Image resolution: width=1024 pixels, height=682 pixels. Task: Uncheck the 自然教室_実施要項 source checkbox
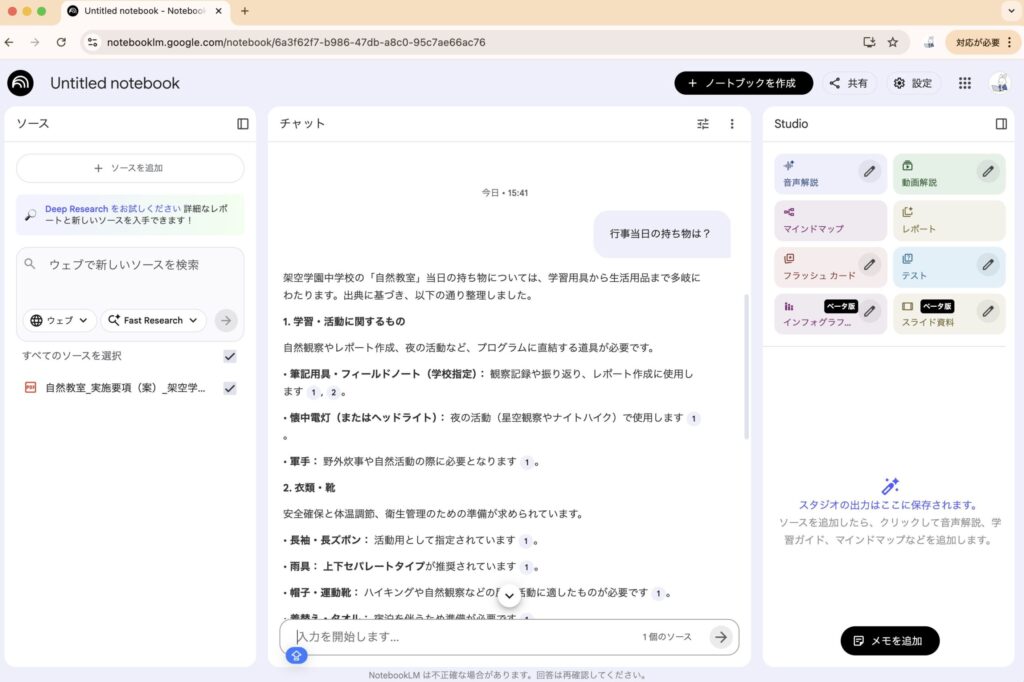(x=230, y=388)
